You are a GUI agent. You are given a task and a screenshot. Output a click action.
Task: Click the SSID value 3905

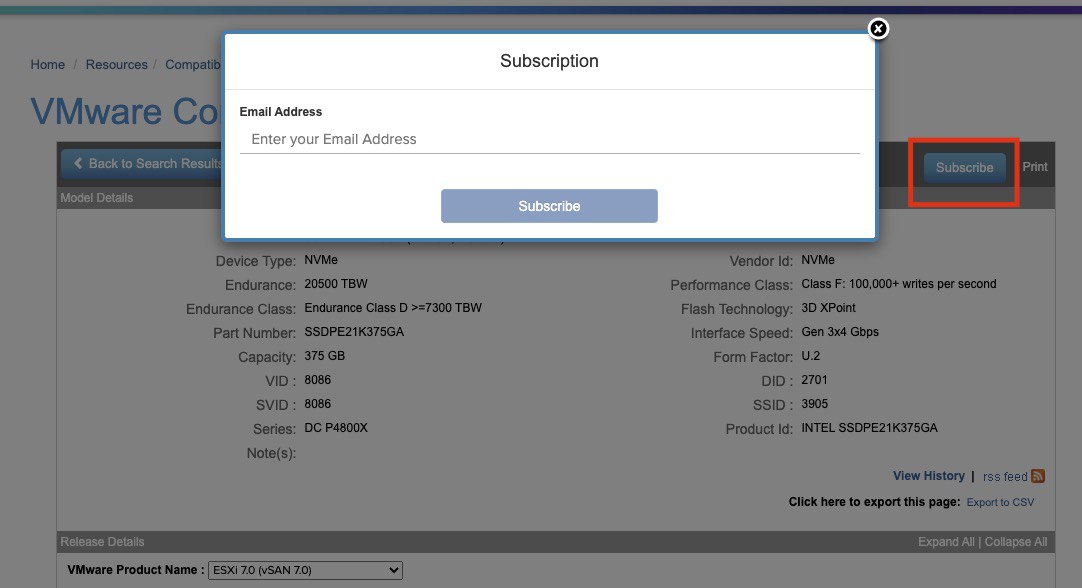point(814,404)
